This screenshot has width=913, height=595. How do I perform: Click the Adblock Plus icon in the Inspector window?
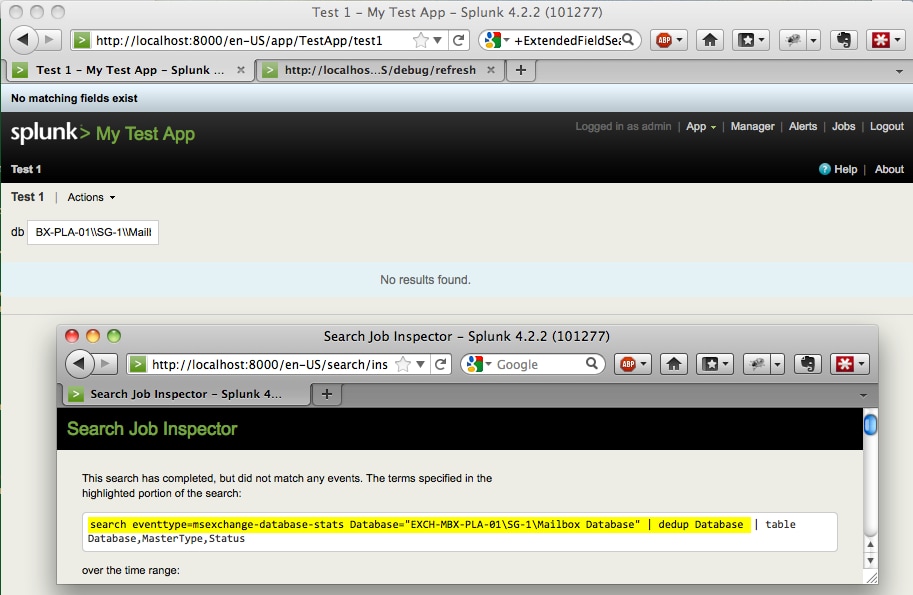click(x=628, y=364)
